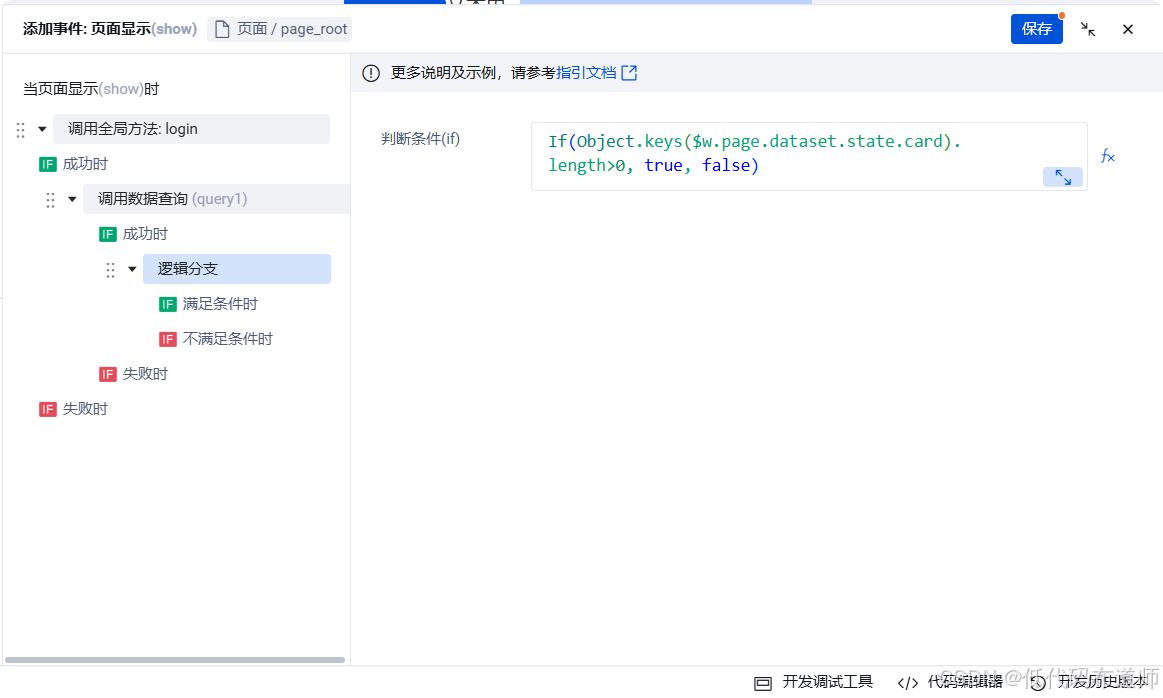Image resolution: width=1163 pixels, height=698 pixels.
Task: Close the add event dialog
Action: tap(1128, 29)
